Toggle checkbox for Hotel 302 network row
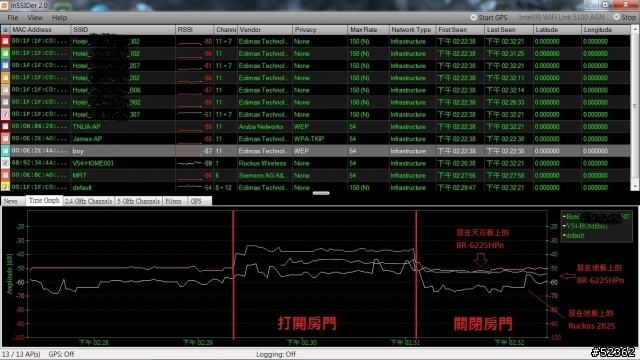Screen dimensions: 640x360 pyautogui.click(x=5, y=41)
